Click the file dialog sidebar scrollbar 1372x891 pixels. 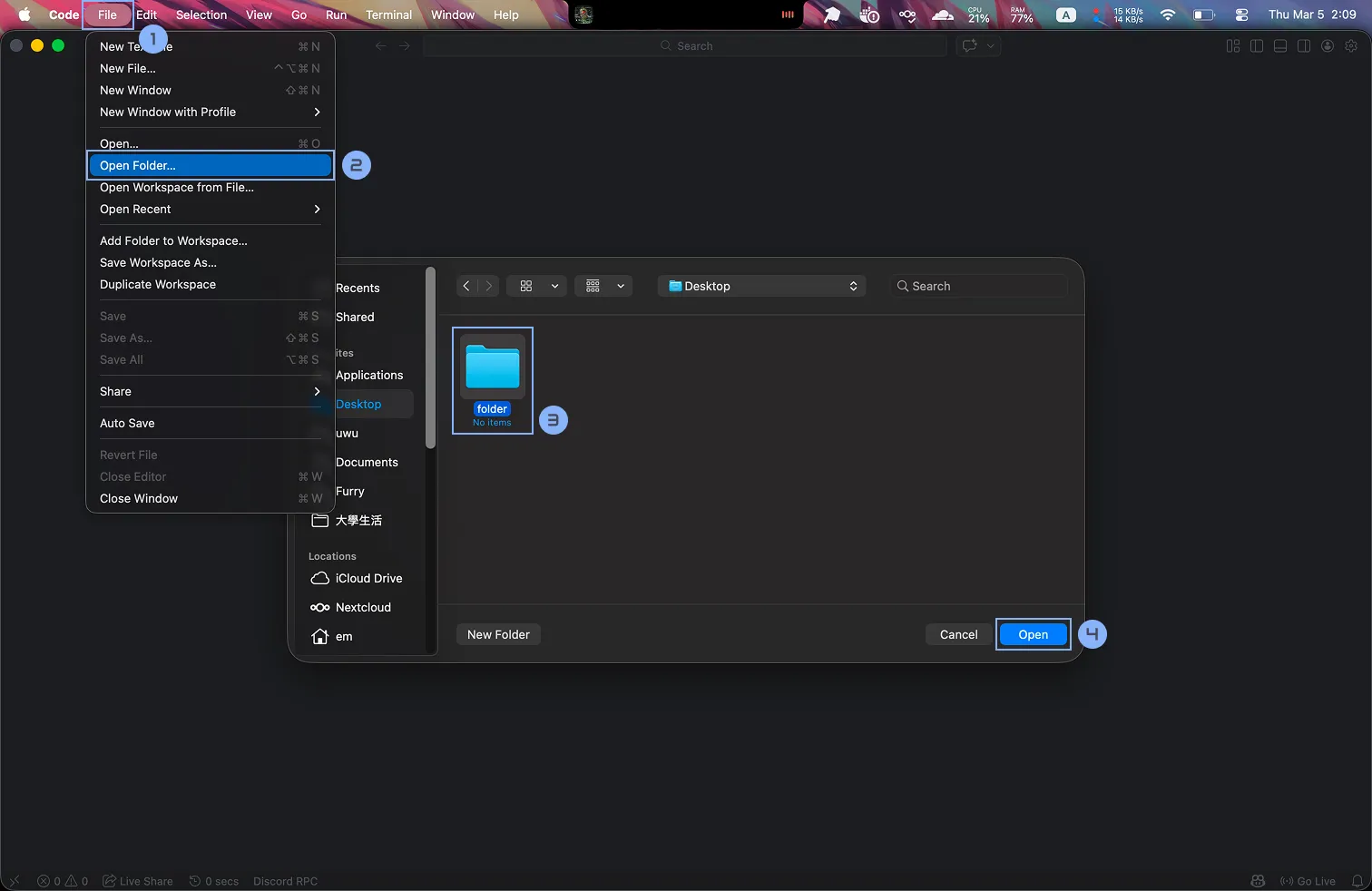tap(431, 357)
